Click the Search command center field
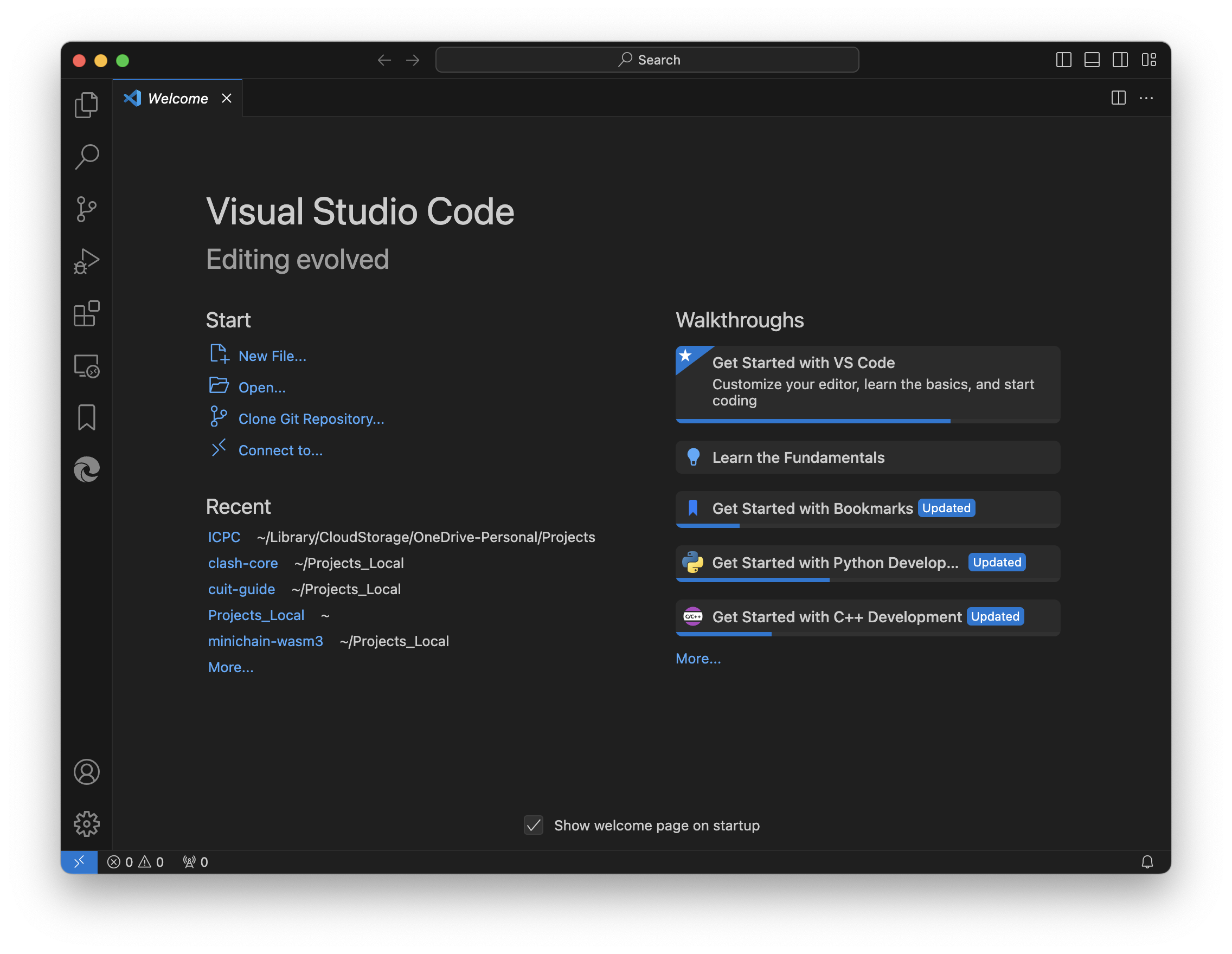The width and height of the screenshot is (1232, 954). (646, 60)
